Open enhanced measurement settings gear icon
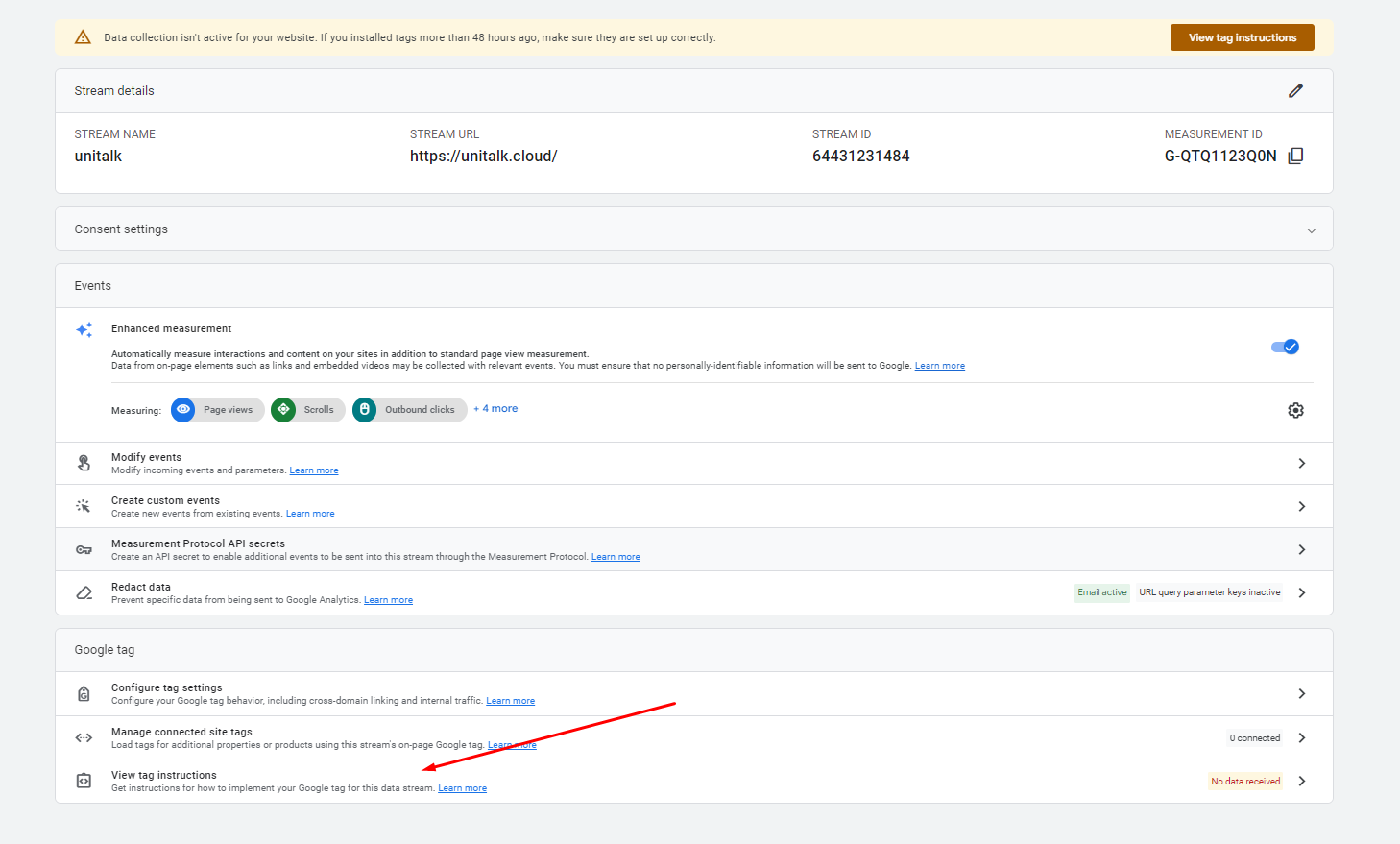Screen dimensions: 1400x844 click(1295, 410)
